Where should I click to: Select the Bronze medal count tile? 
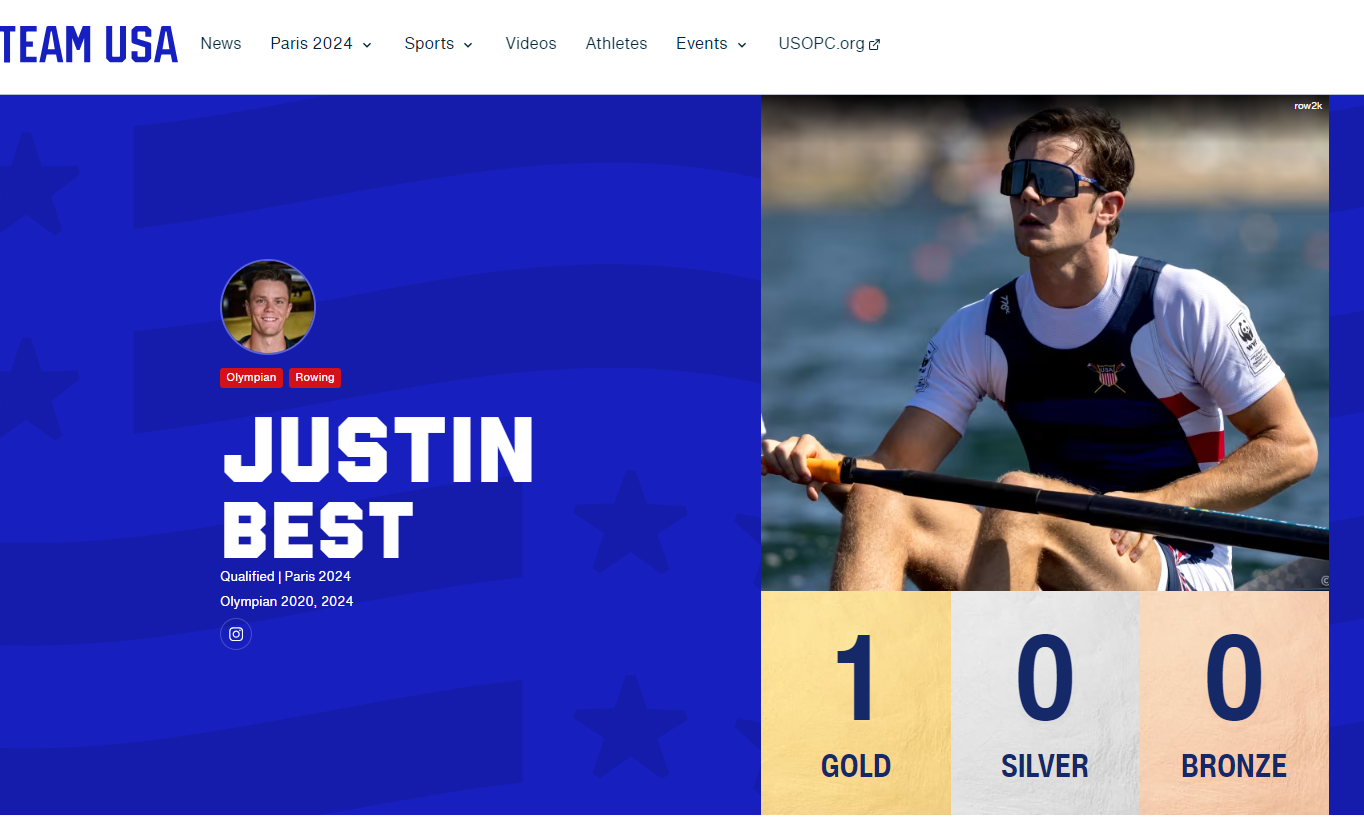pyautogui.click(x=1234, y=703)
